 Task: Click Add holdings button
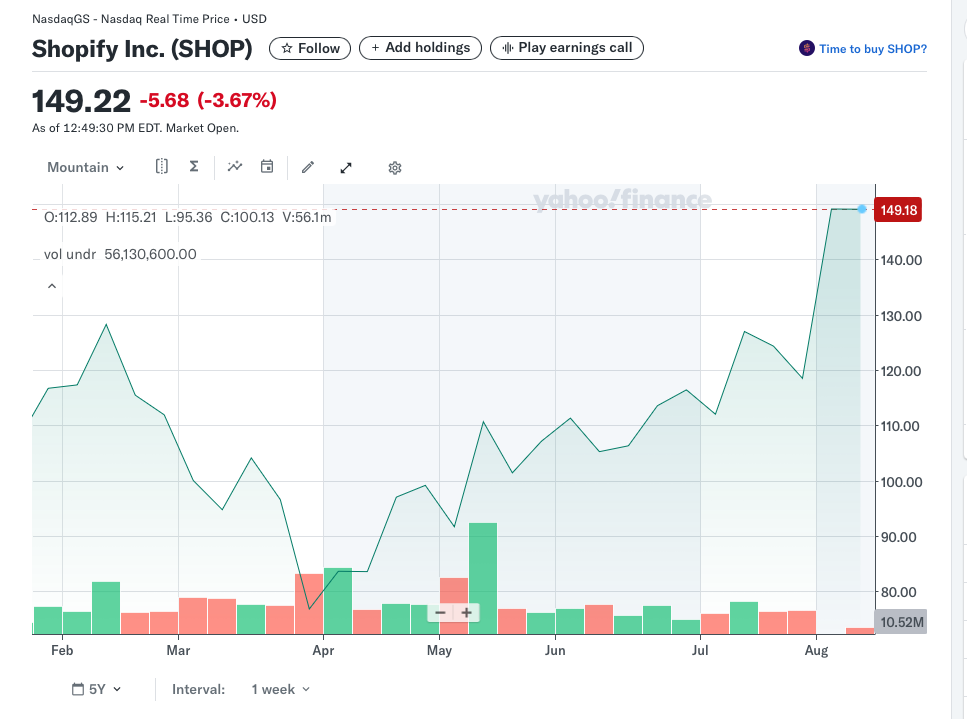(x=420, y=48)
